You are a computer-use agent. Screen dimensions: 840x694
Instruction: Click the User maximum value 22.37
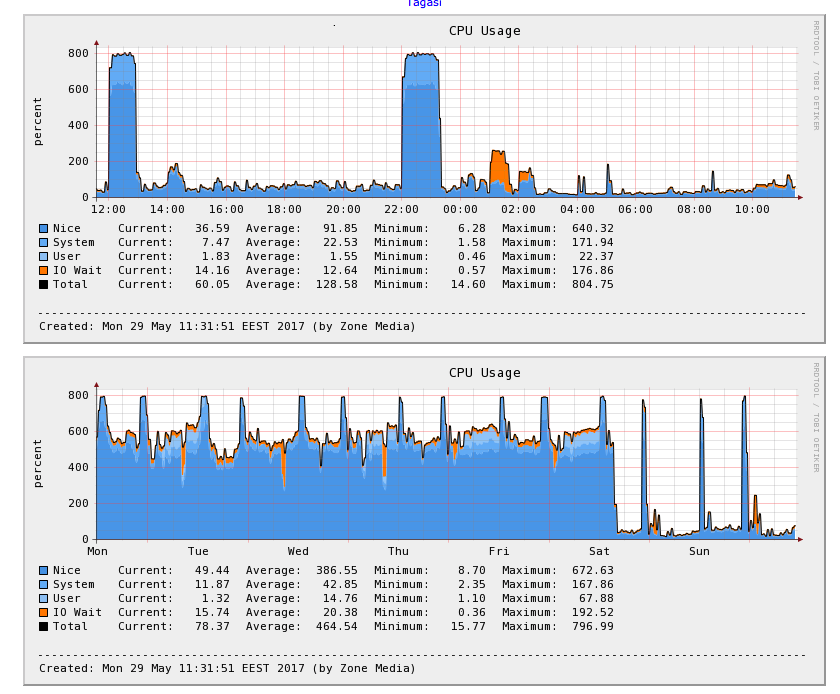click(x=596, y=257)
